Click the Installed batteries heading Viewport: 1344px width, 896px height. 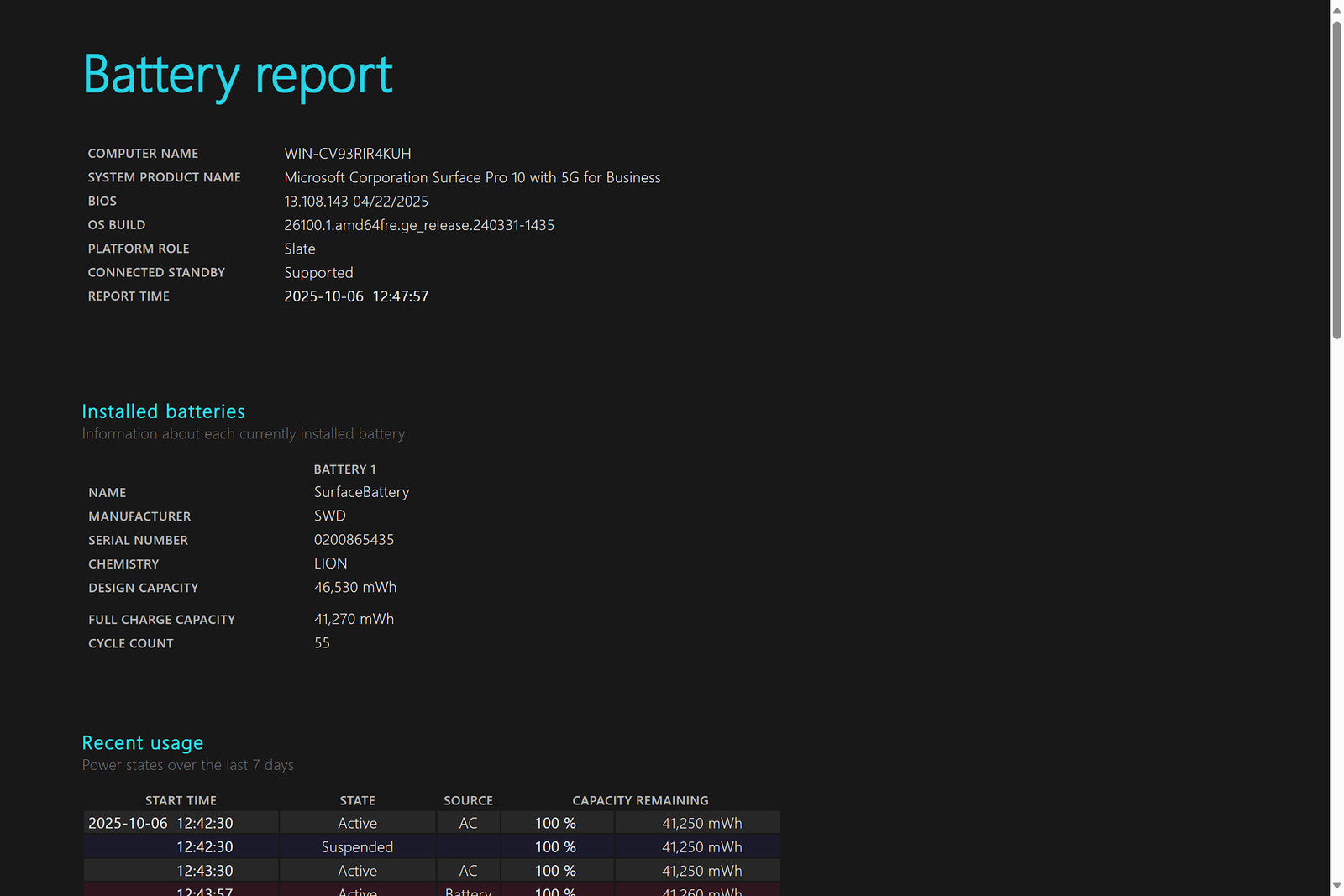tap(164, 411)
